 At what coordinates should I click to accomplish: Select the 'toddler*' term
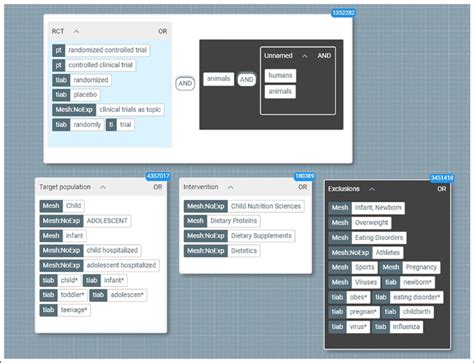click(72, 295)
